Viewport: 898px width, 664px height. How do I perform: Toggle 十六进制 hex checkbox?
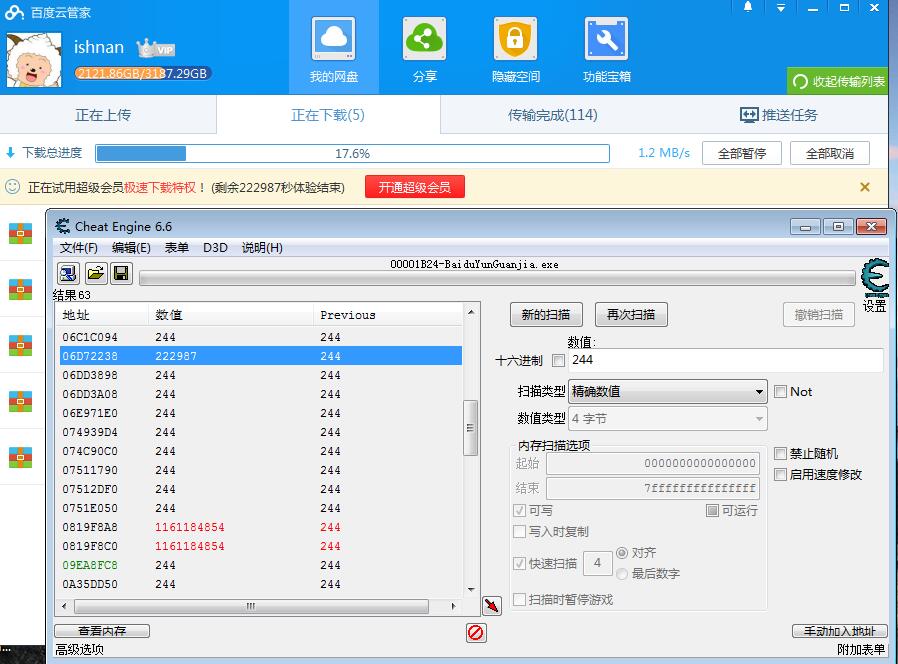(x=558, y=360)
